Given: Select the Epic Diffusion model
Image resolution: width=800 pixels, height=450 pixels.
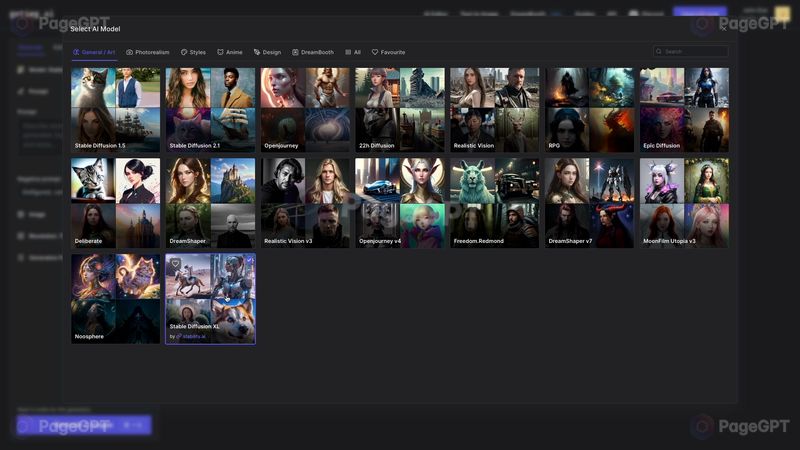Looking at the screenshot, I should tap(684, 110).
